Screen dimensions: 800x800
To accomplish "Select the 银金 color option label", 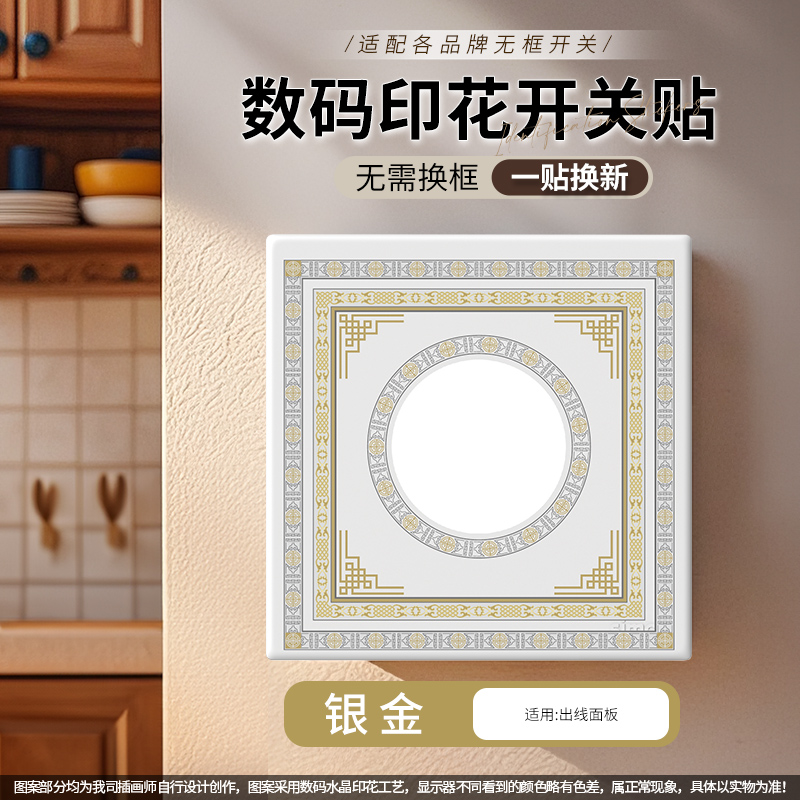I will [x=374, y=714].
